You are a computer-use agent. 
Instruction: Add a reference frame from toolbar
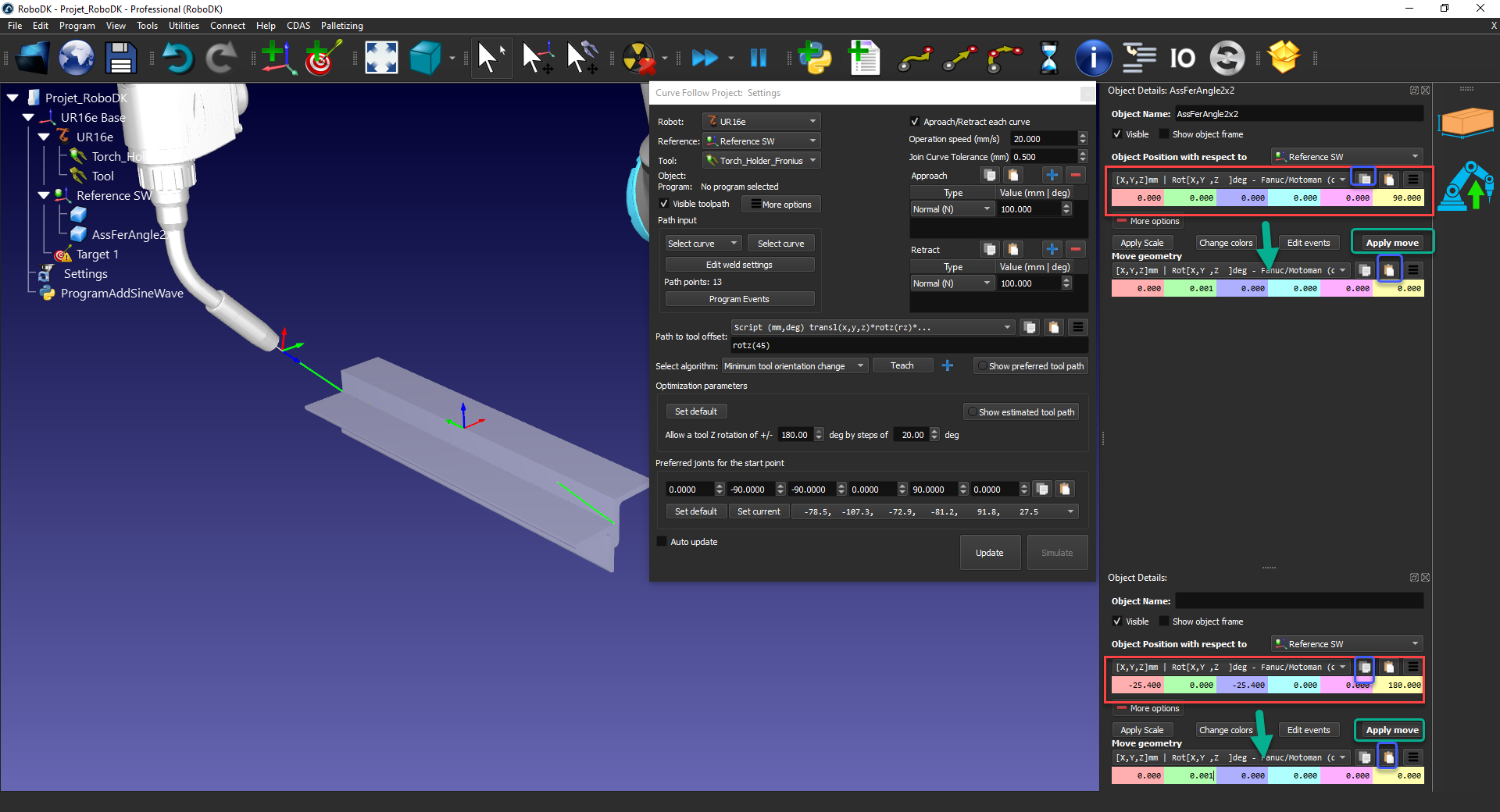[x=278, y=59]
